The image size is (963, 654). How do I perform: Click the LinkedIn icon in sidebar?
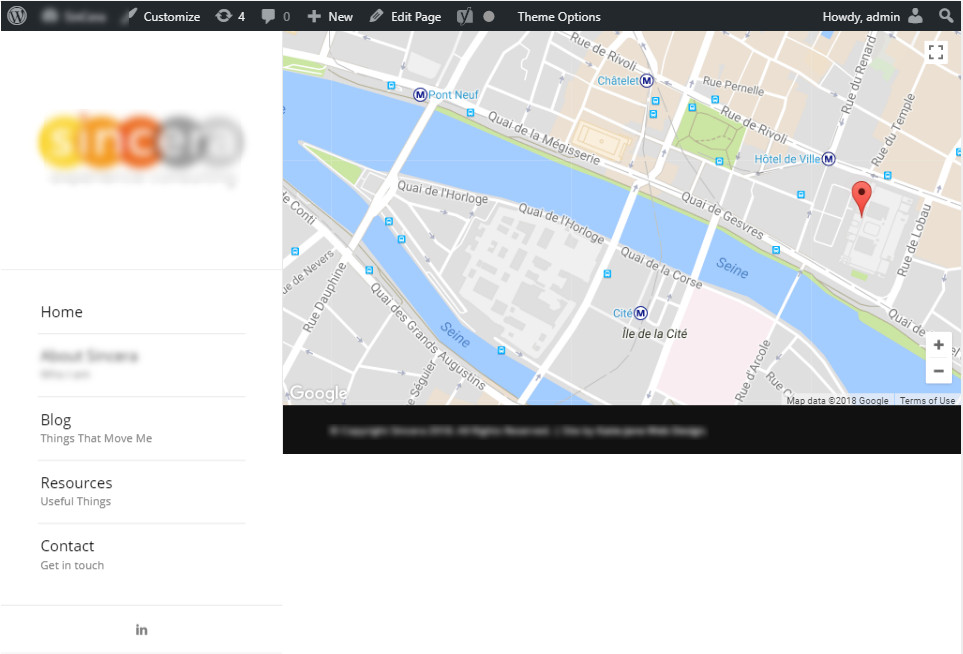coord(141,630)
